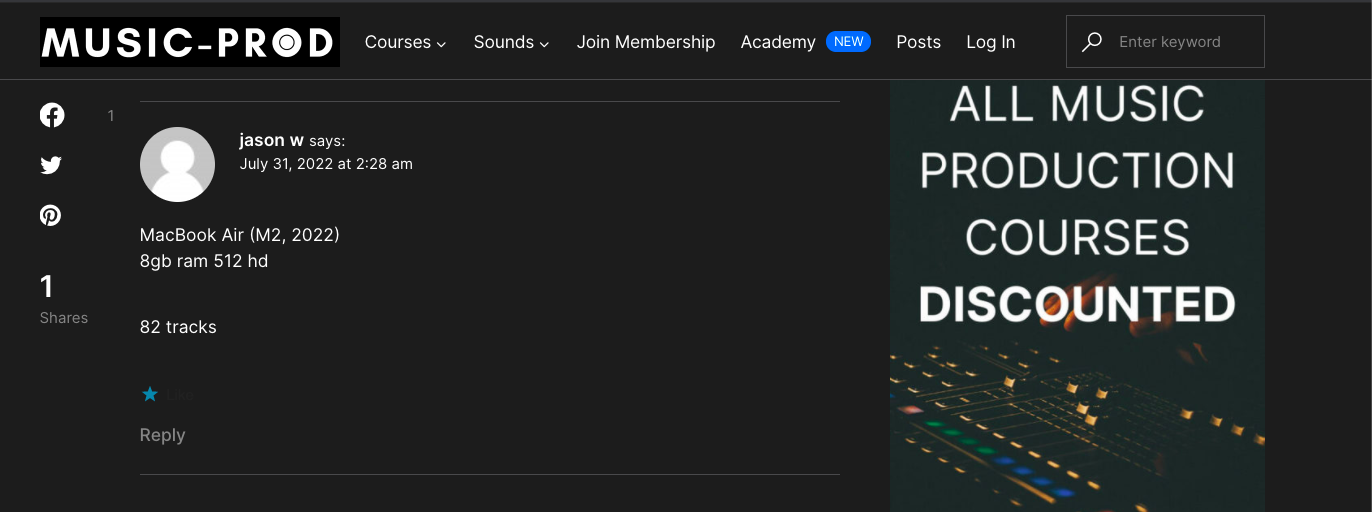Open comment permalink July 31, 2022 at 2:28 am

pos(326,164)
